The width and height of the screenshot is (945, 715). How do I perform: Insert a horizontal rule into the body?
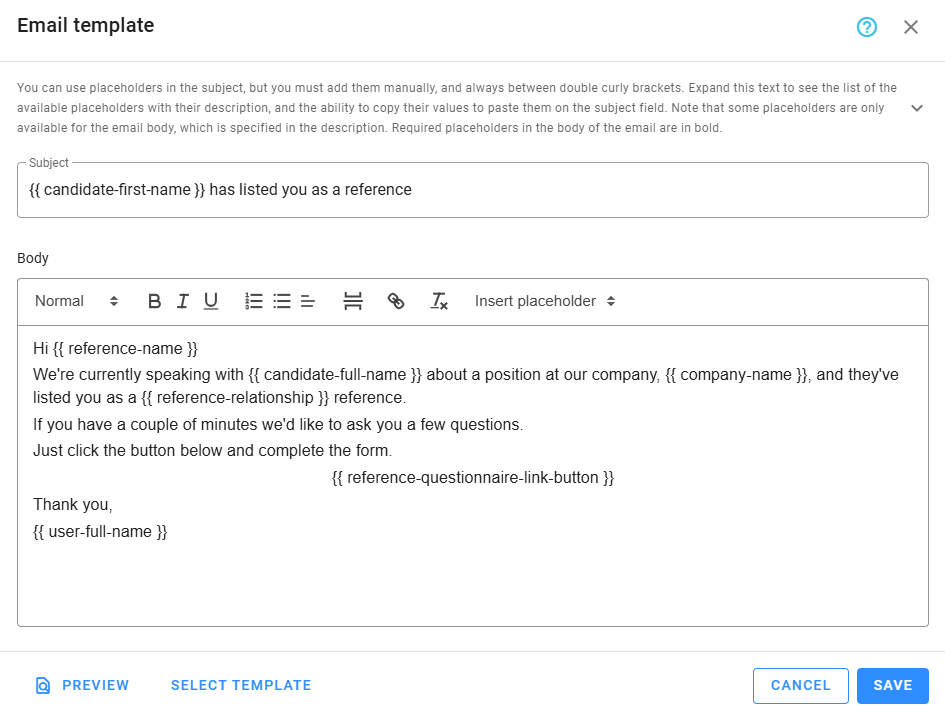click(x=353, y=300)
